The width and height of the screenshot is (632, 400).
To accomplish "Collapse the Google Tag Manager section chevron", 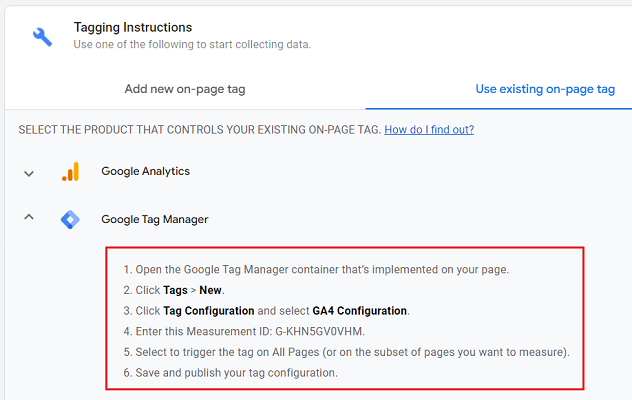I will [29, 217].
